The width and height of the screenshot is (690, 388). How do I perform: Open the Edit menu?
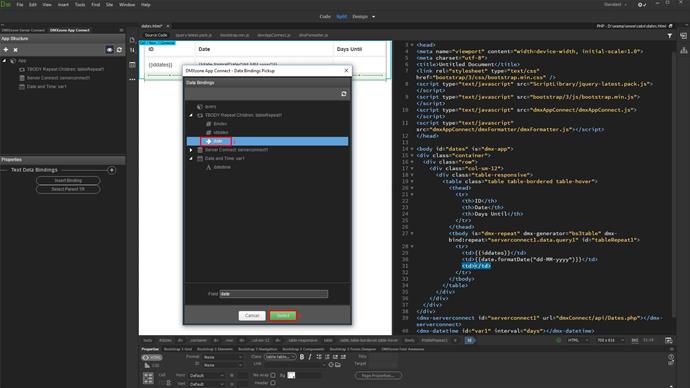pos(33,4)
